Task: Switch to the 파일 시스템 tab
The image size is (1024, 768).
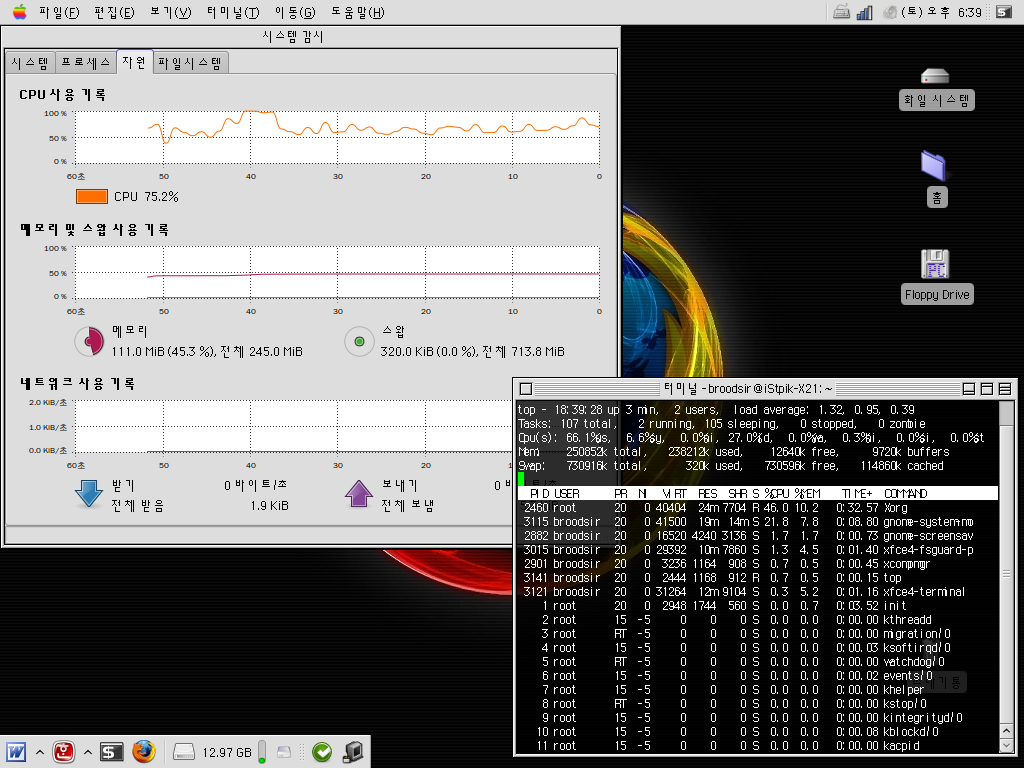Action: click(x=190, y=62)
